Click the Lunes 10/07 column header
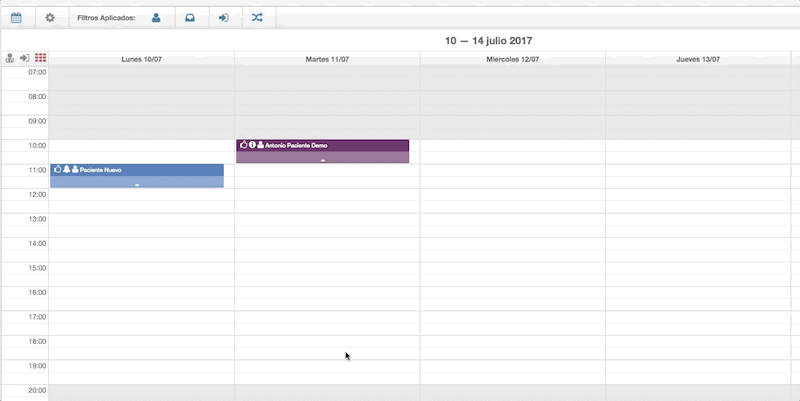 coord(141,59)
